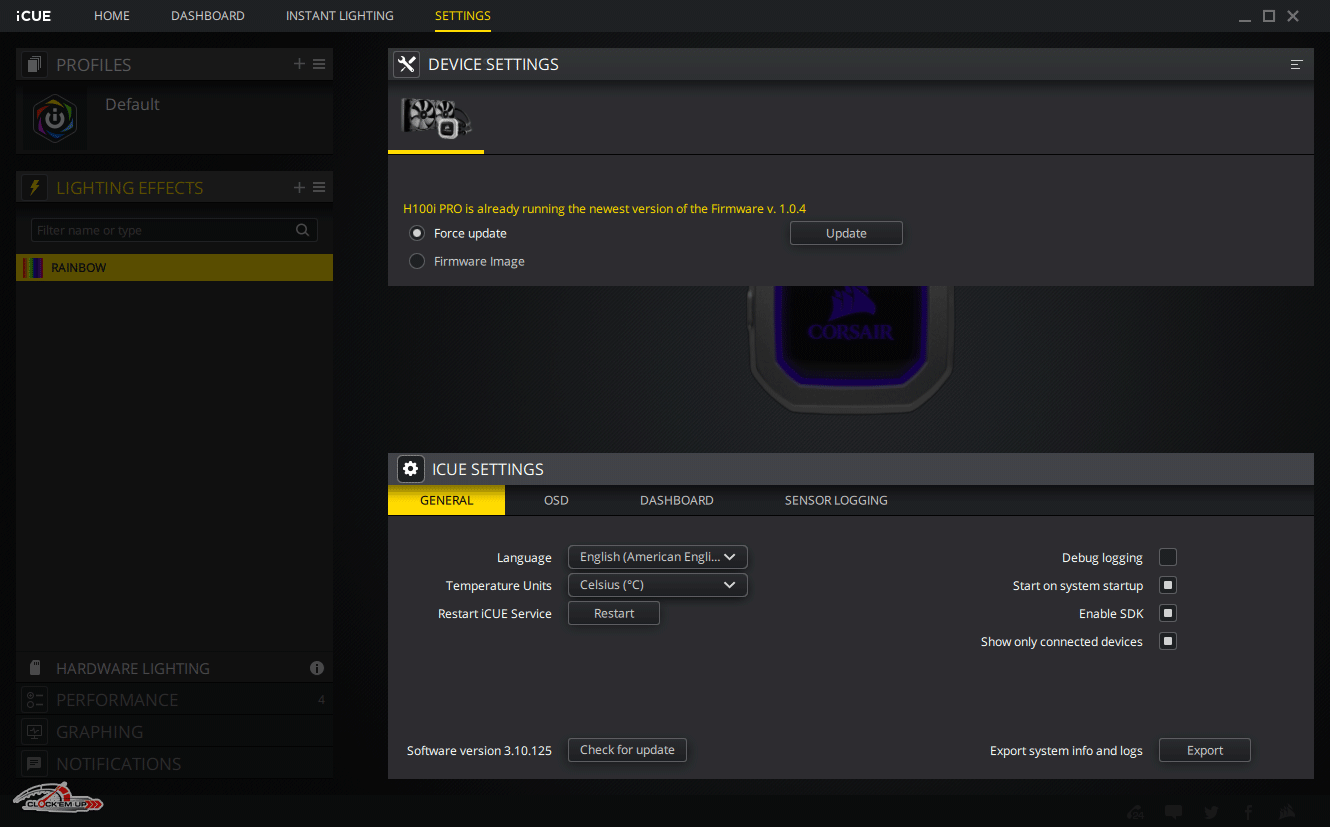Switch to the OSD tab
The image size is (1330, 827).
(556, 500)
